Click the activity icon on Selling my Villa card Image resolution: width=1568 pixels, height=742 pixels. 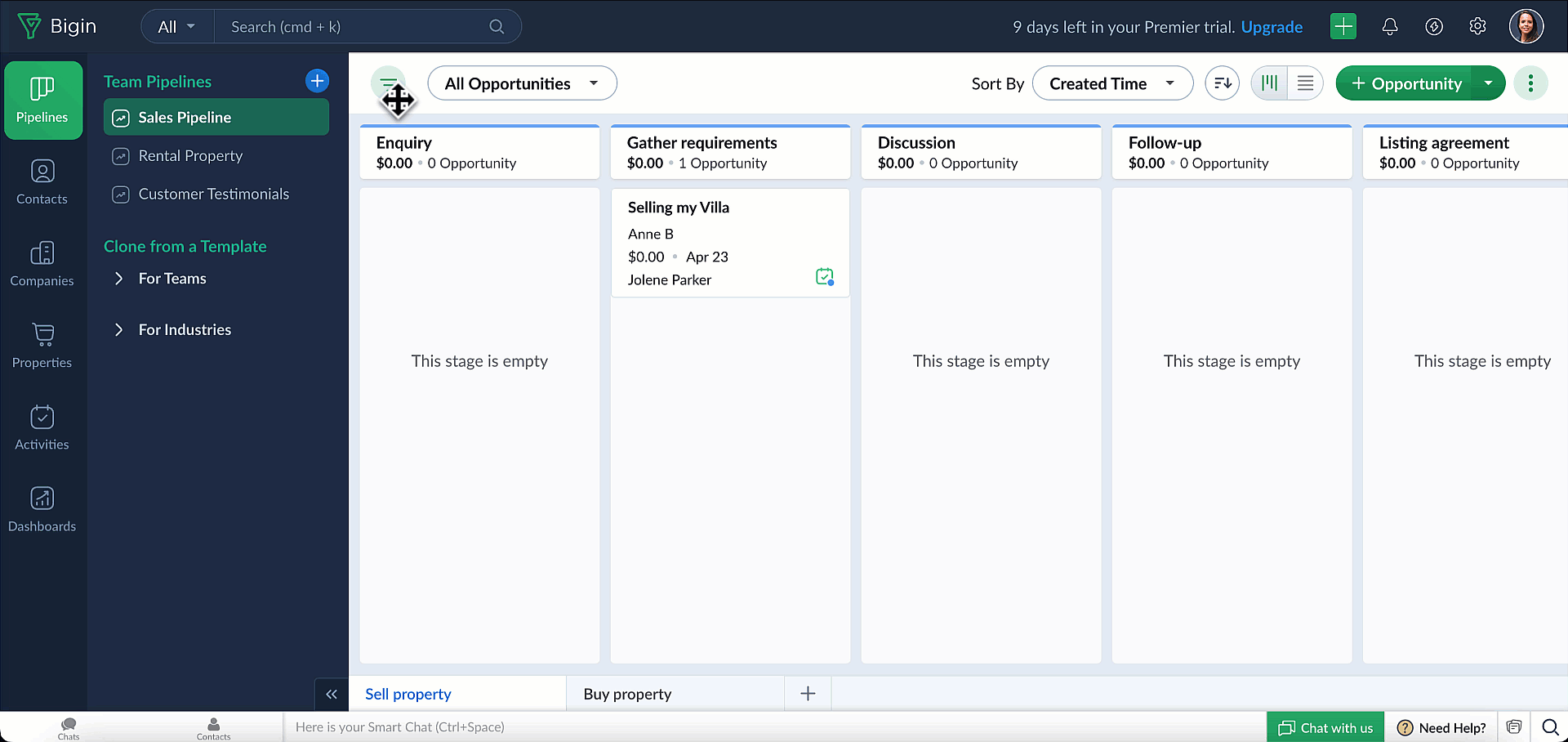point(825,277)
